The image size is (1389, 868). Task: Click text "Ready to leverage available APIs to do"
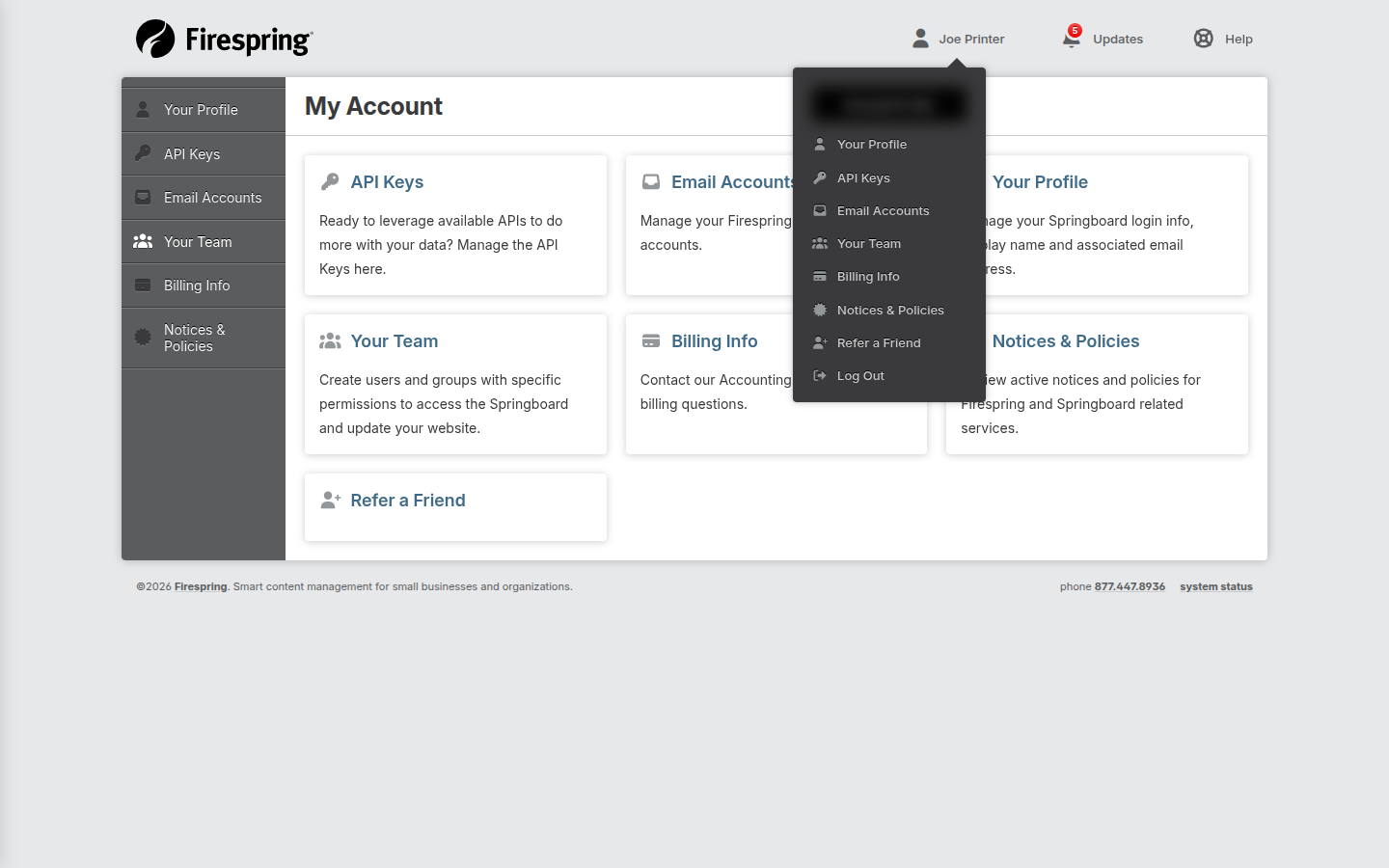[441, 221]
